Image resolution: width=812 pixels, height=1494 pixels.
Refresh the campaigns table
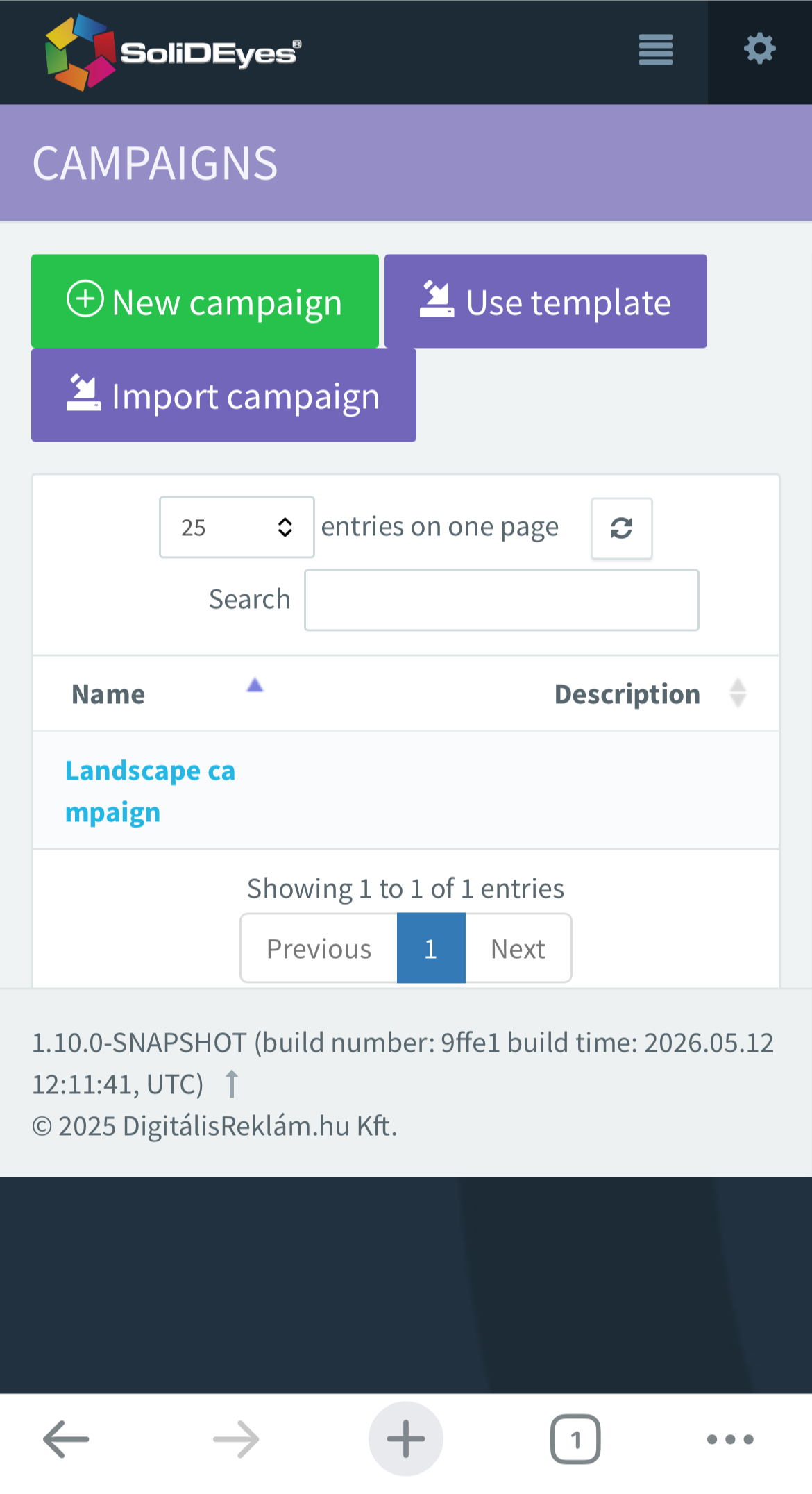(621, 528)
